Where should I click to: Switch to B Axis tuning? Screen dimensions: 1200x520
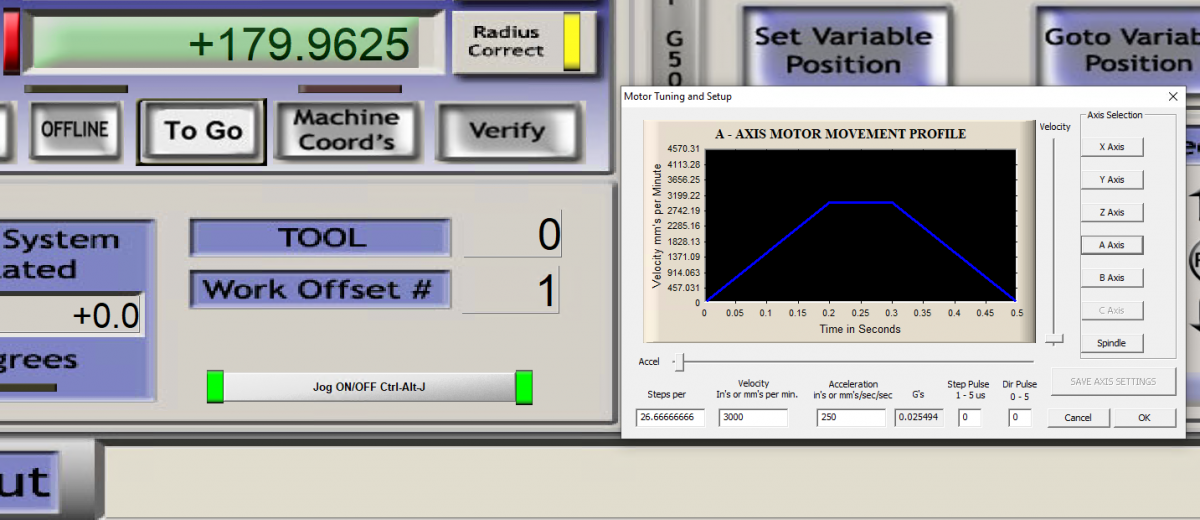pyautogui.click(x=1111, y=278)
